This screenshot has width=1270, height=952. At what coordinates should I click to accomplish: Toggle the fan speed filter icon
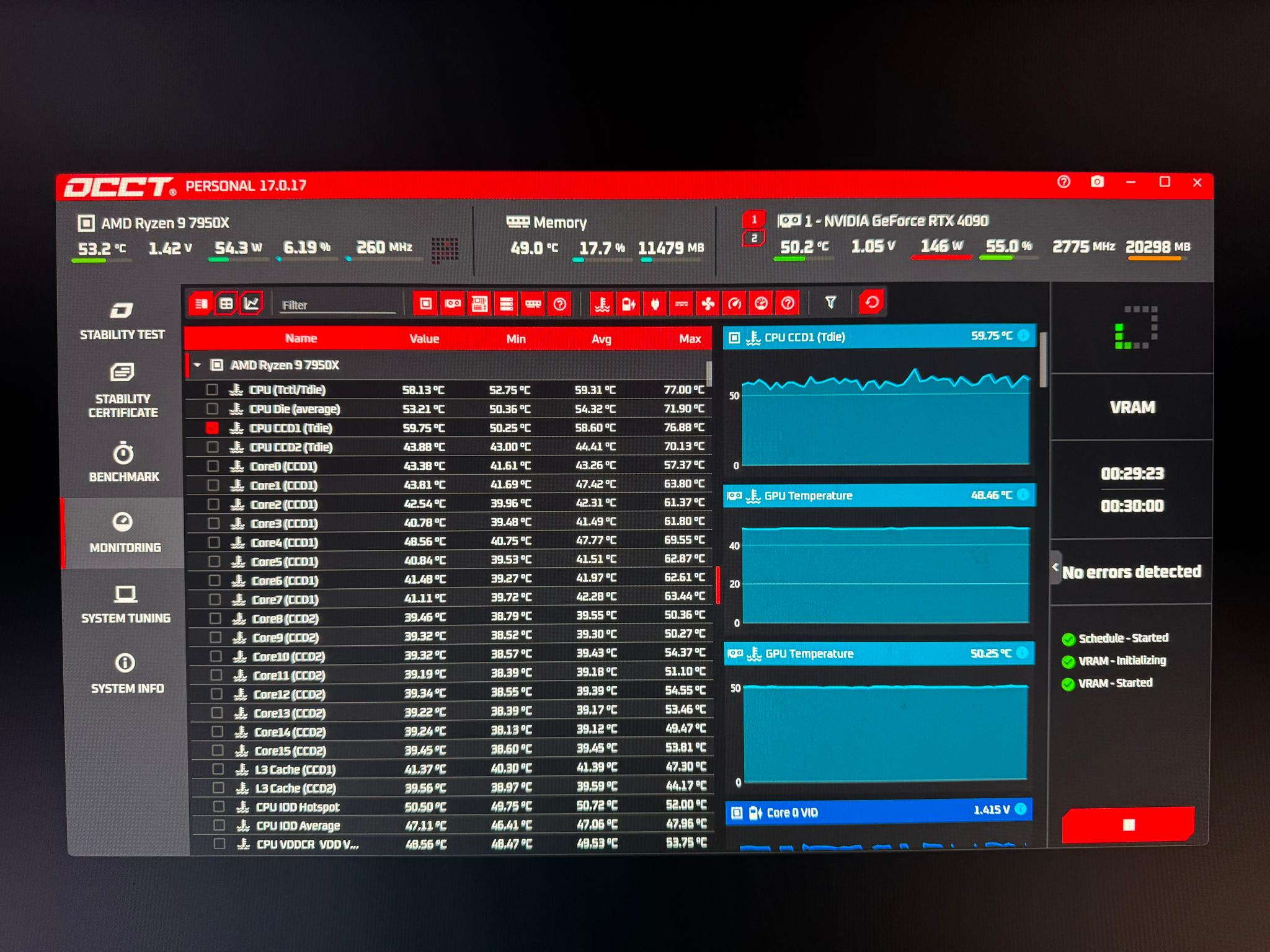pos(708,304)
